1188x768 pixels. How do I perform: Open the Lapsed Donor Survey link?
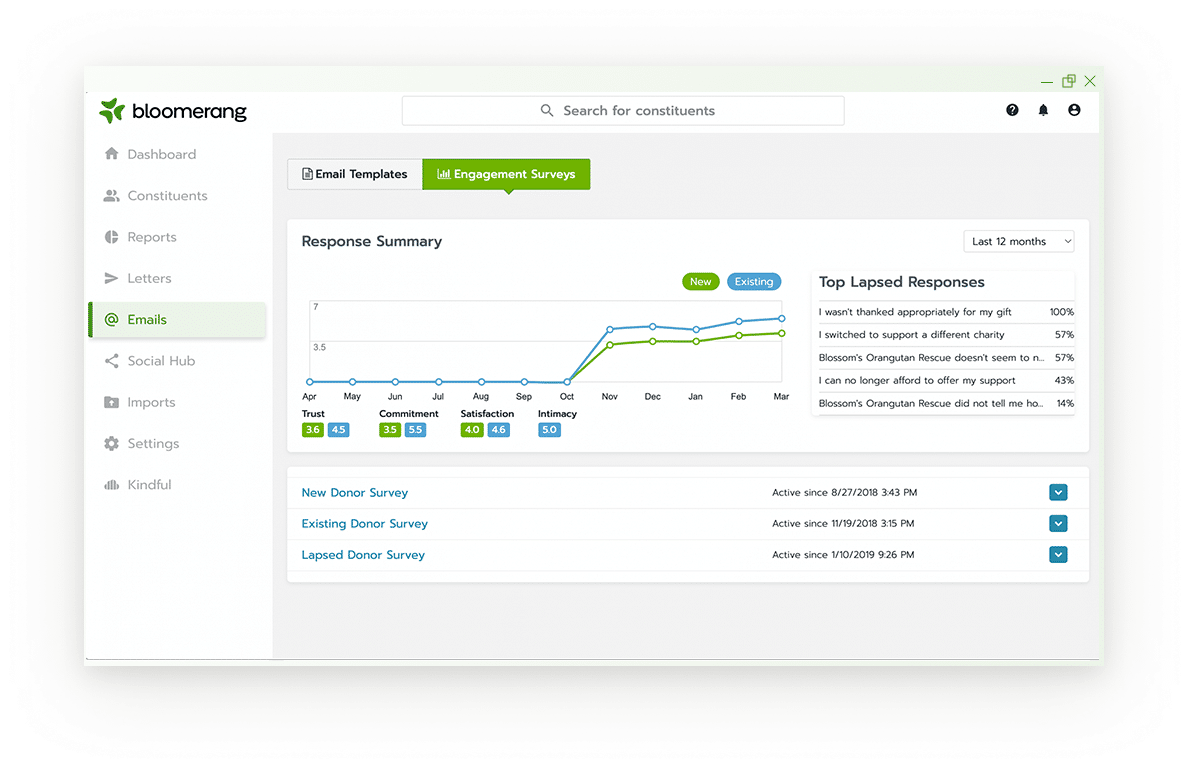point(363,555)
